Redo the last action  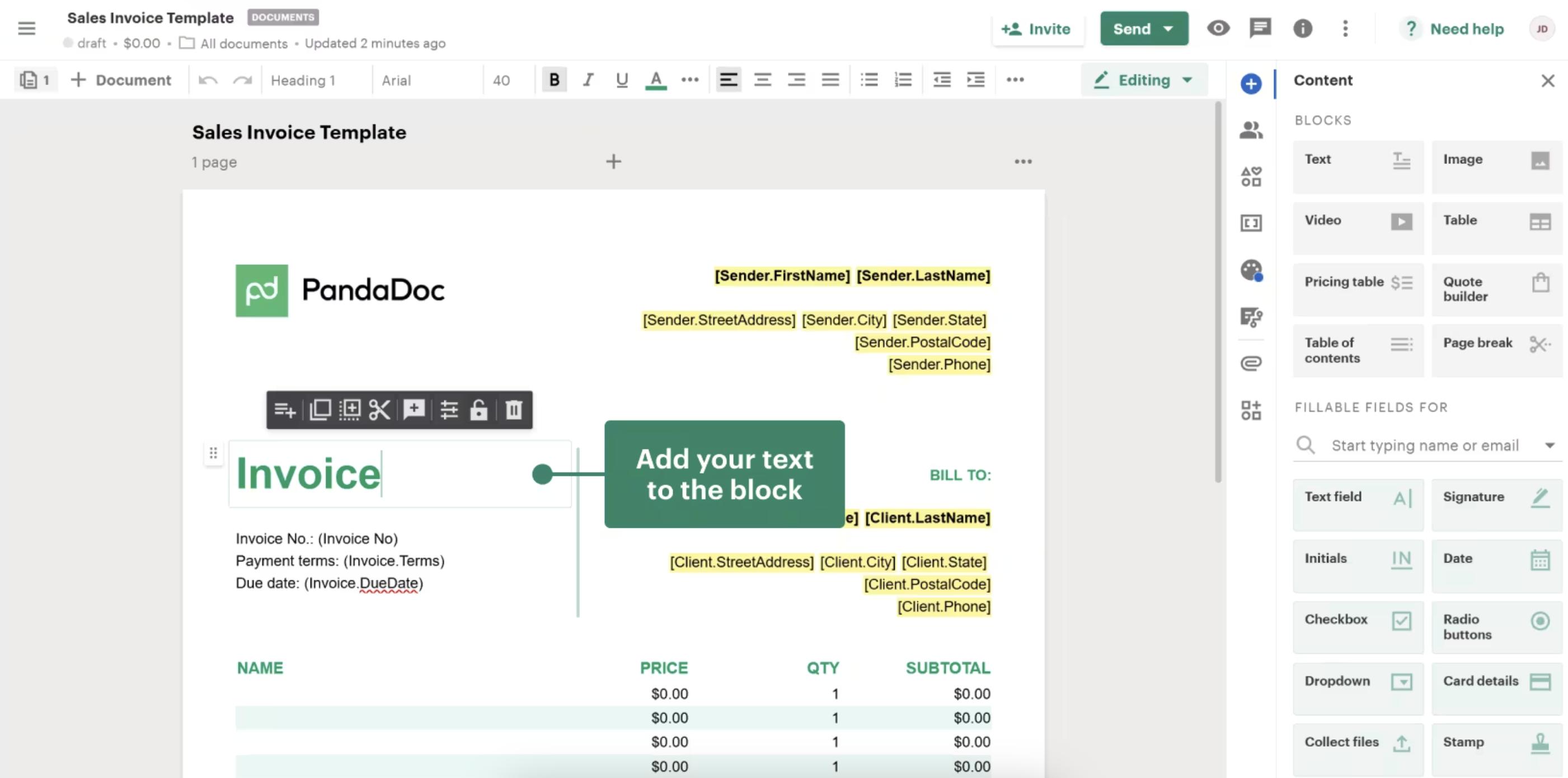coord(242,79)
